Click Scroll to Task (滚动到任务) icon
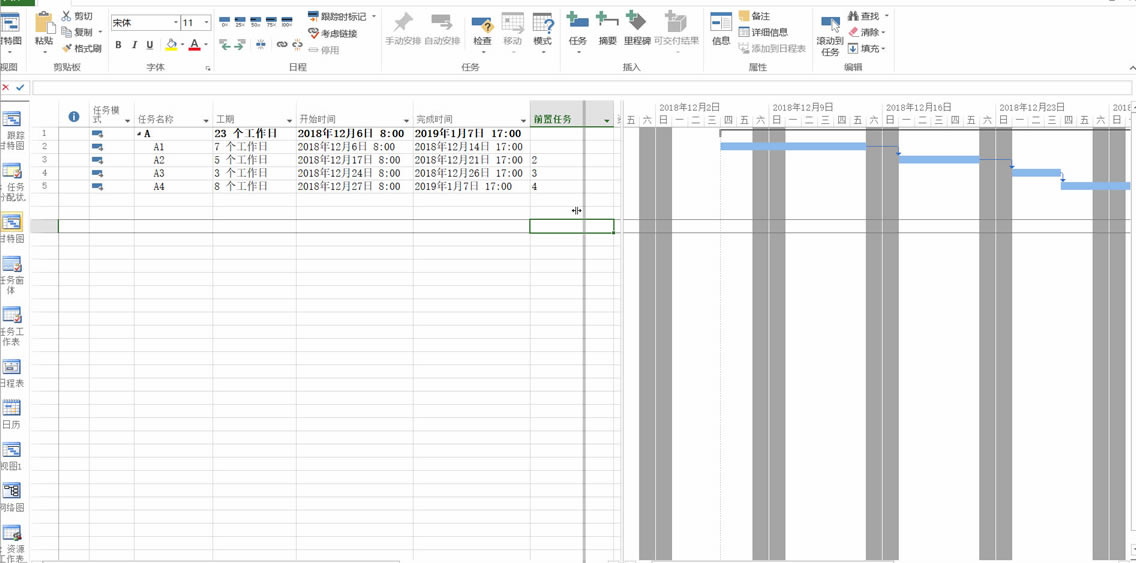The image size is (1136, 563). [830, 24]
